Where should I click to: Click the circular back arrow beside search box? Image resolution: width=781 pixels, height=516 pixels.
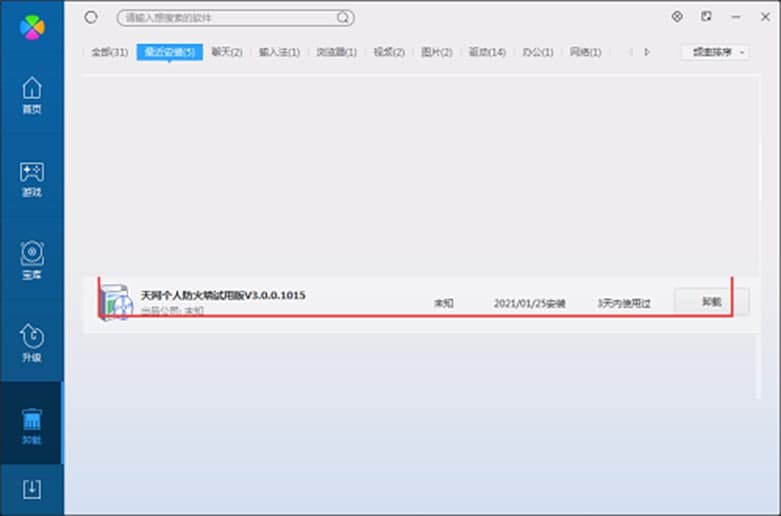pyautogui.click(x=91, y=17)
